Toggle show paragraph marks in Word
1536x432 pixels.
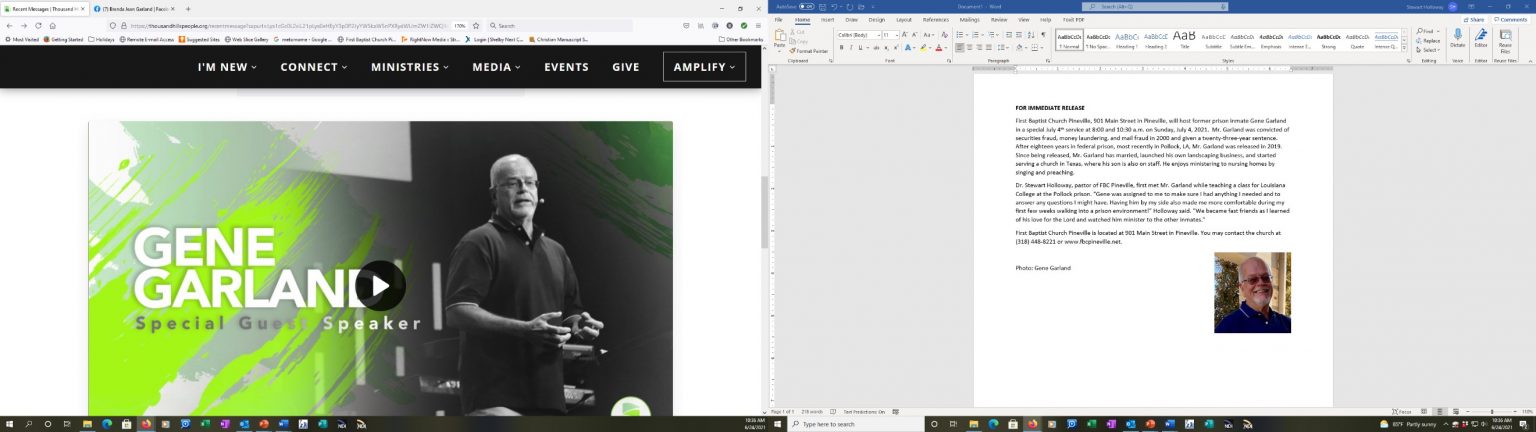[x=1043, y=35]
